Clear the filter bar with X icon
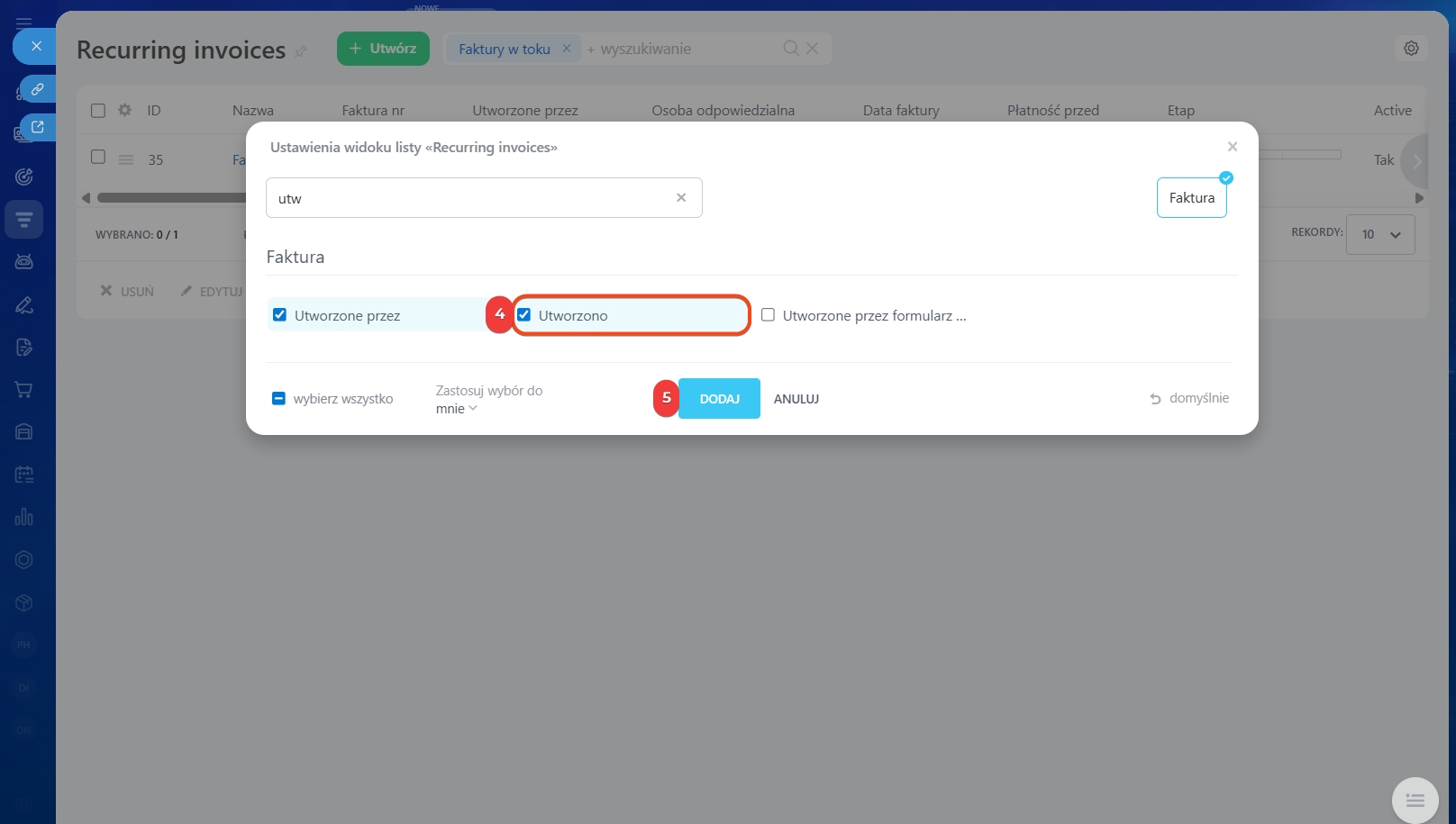Image resolution: width=1456 pixels, height=824 pixels. point(813,48)
